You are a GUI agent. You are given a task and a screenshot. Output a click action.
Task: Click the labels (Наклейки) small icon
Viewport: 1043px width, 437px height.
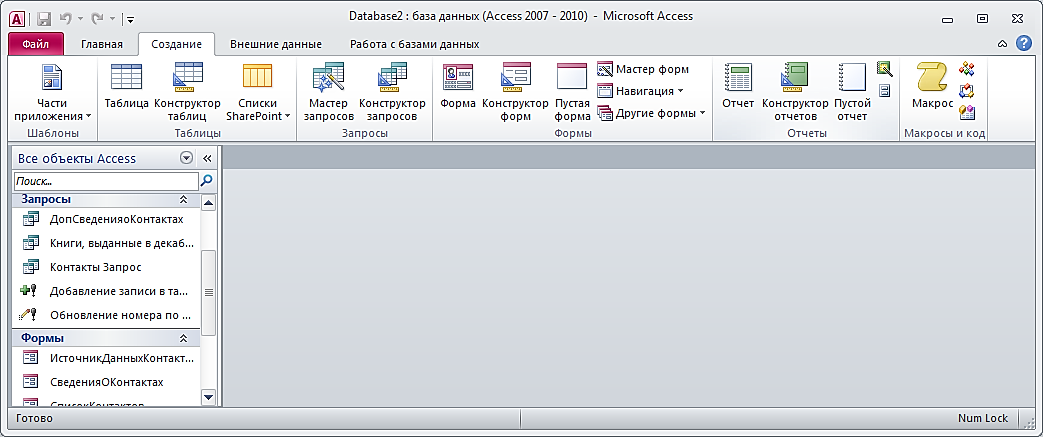pyautogui.click(x=884, y=90)
